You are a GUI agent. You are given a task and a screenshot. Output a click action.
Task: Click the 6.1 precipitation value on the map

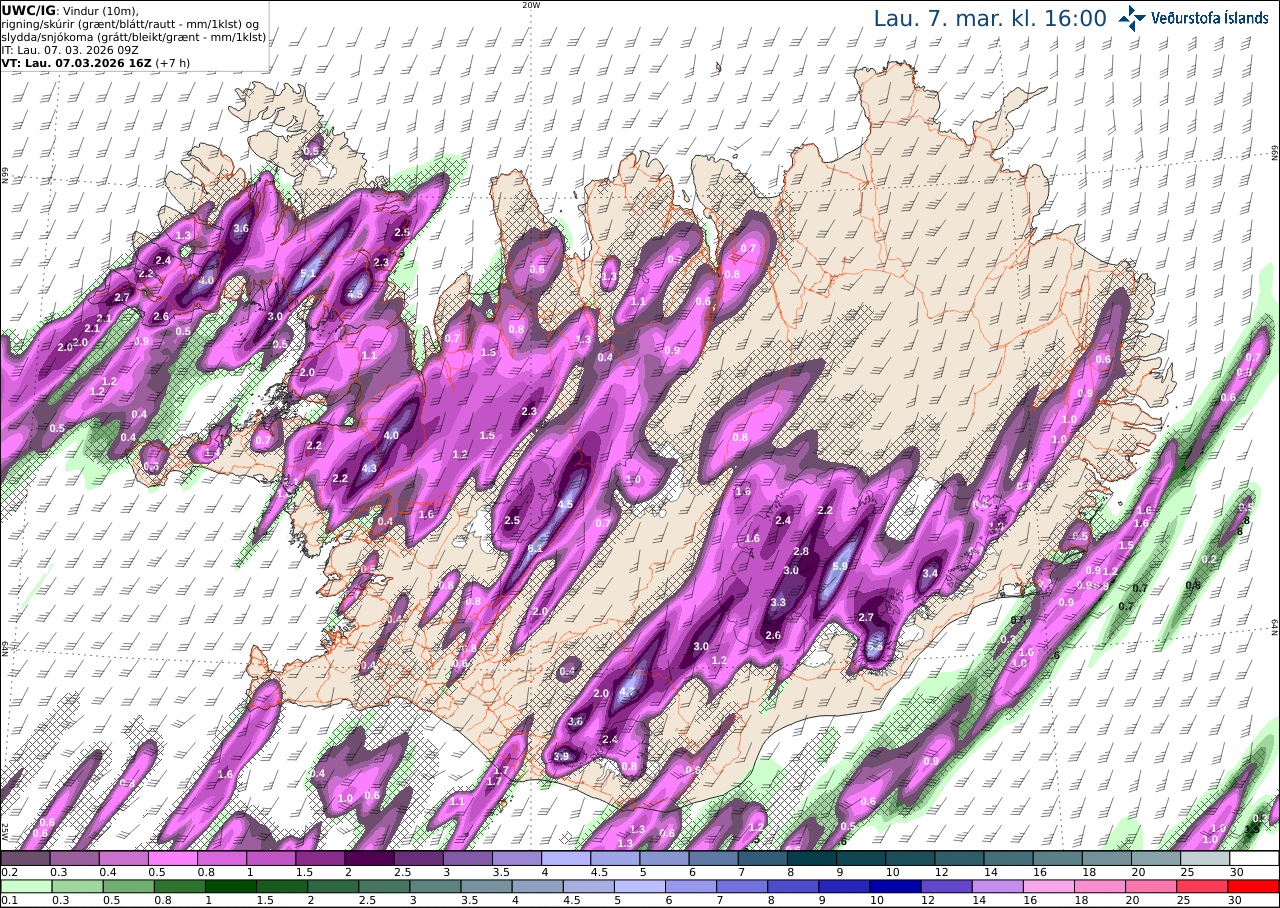click(x=535, y=549)
